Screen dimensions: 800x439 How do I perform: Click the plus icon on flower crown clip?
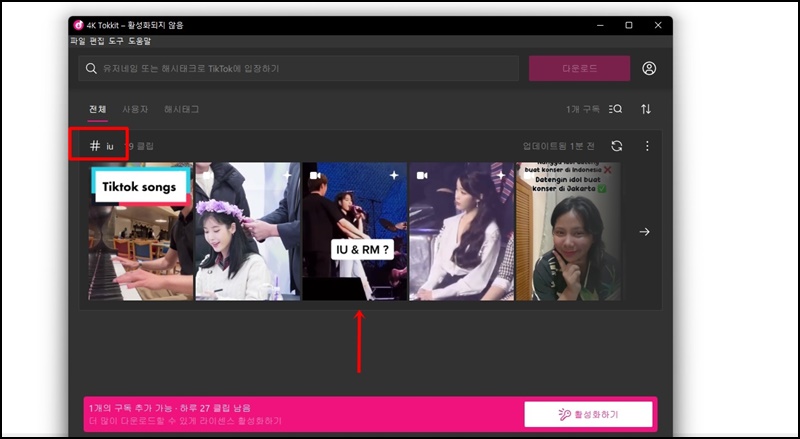(x=287, y=175)
